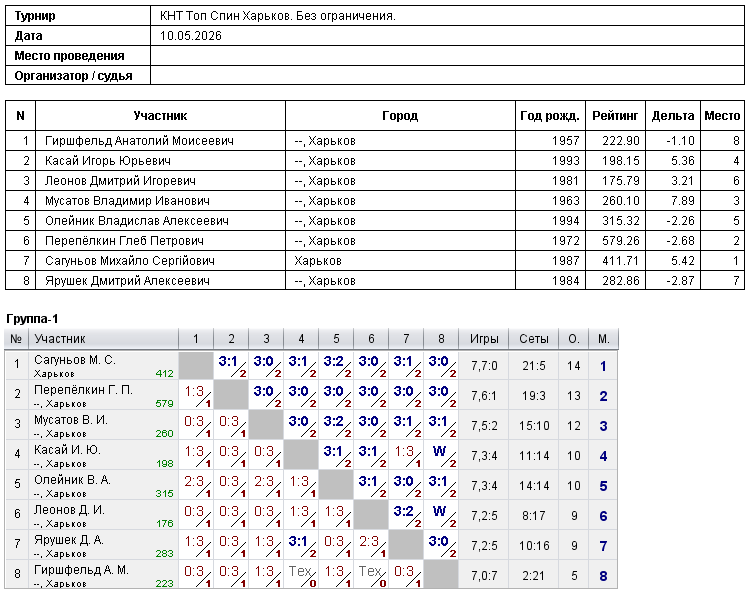The image size is (750, 594).
Task: Click the date value 10.05.2026
Action: (191, 36)
